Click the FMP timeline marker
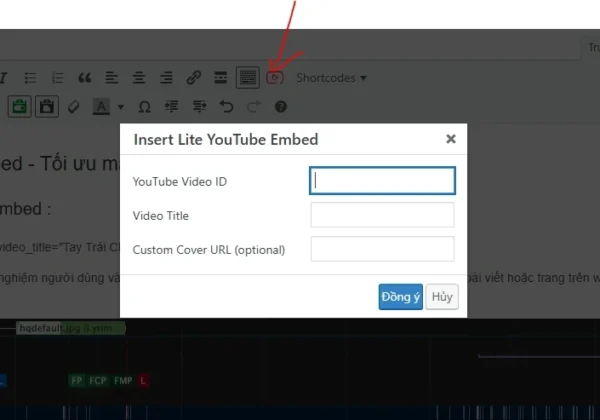Viewport: 600px width, 420px height. click(x=123, y=381)
